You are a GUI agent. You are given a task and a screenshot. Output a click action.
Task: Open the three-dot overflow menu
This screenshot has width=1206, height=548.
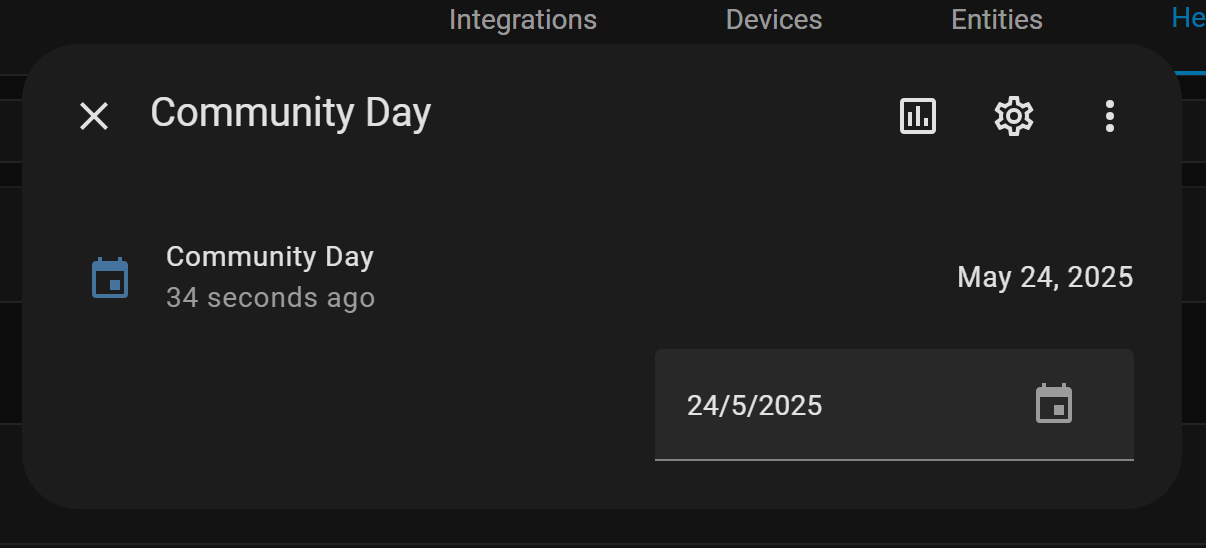tap(1109, 116)
